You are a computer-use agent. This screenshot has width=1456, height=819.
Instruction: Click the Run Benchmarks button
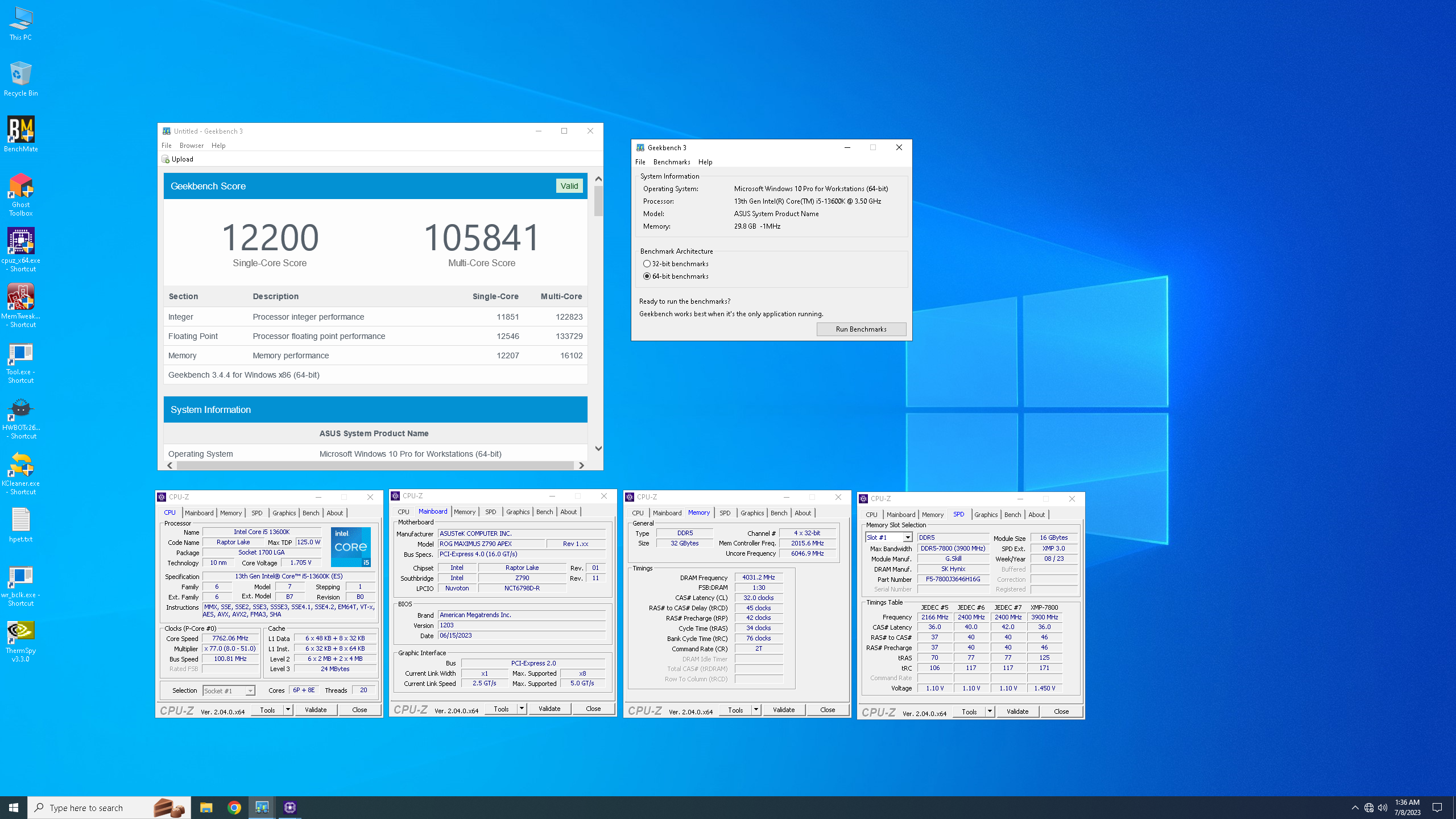pos(861,329)
